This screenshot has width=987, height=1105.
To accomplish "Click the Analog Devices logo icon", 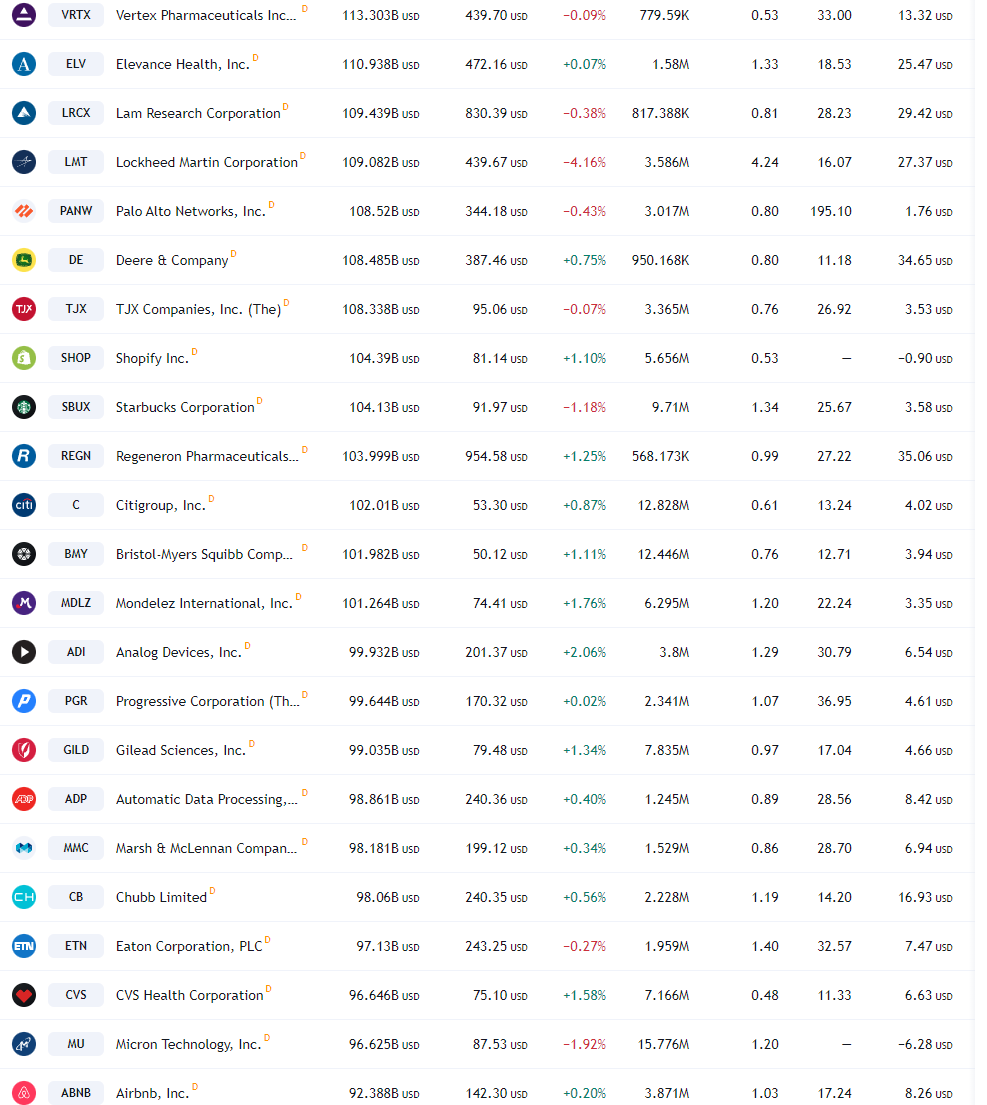I will click(x=24, y=652).
